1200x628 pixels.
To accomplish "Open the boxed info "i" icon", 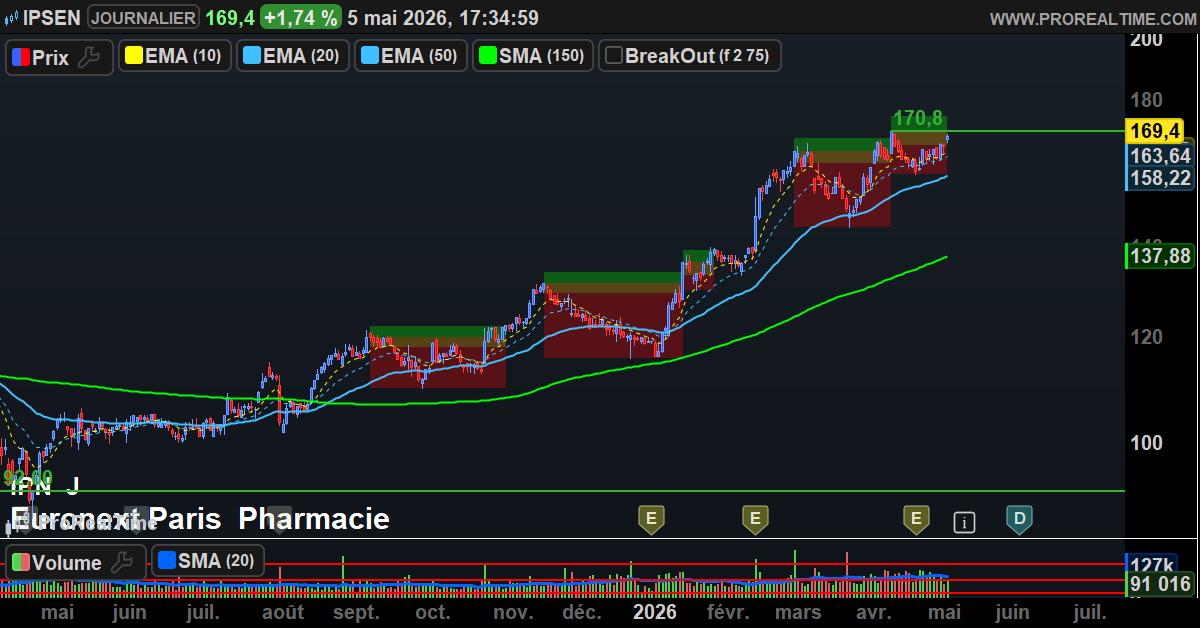I will click(964, 521).
